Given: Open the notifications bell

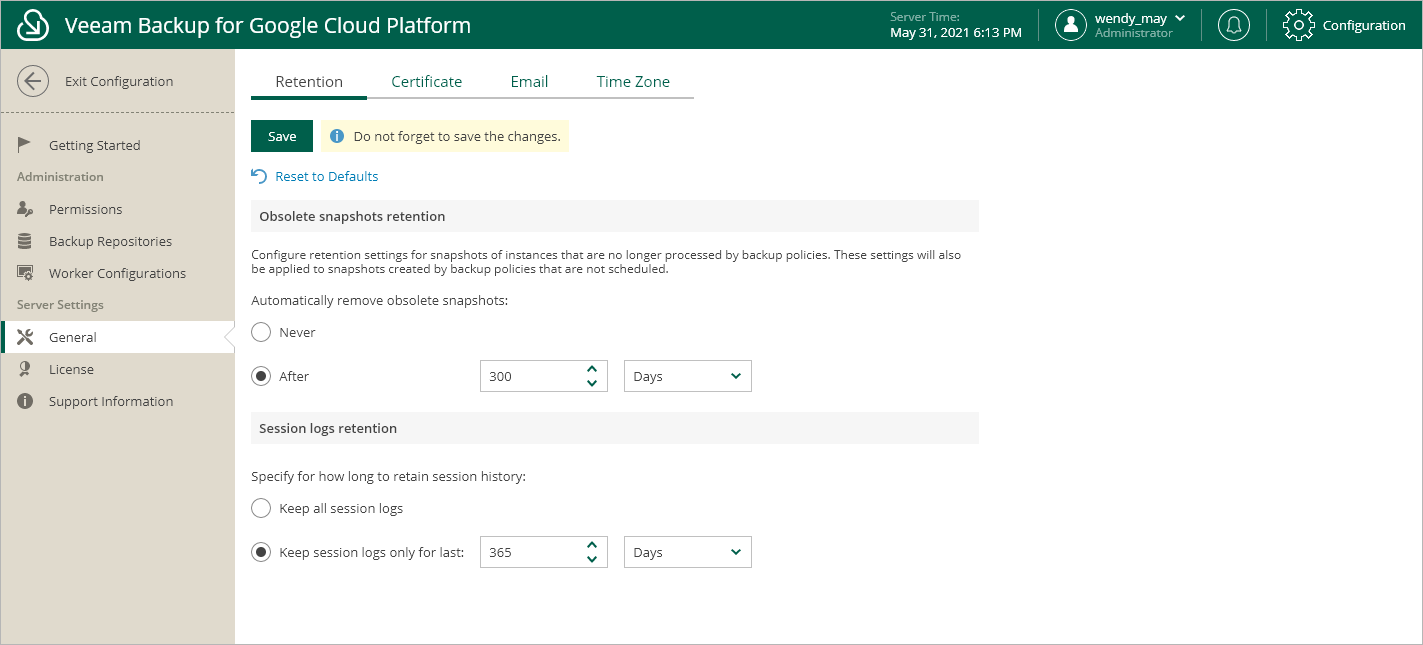Looking at the screenshot, I should (1234, 25).
